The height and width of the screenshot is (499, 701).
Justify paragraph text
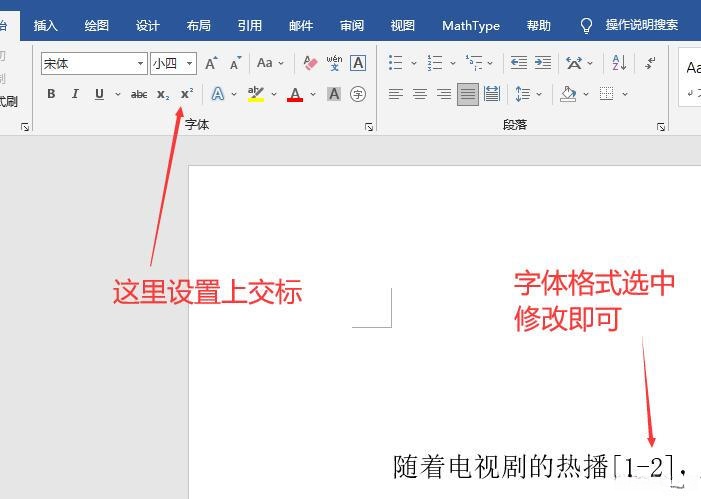click(468, 94)
